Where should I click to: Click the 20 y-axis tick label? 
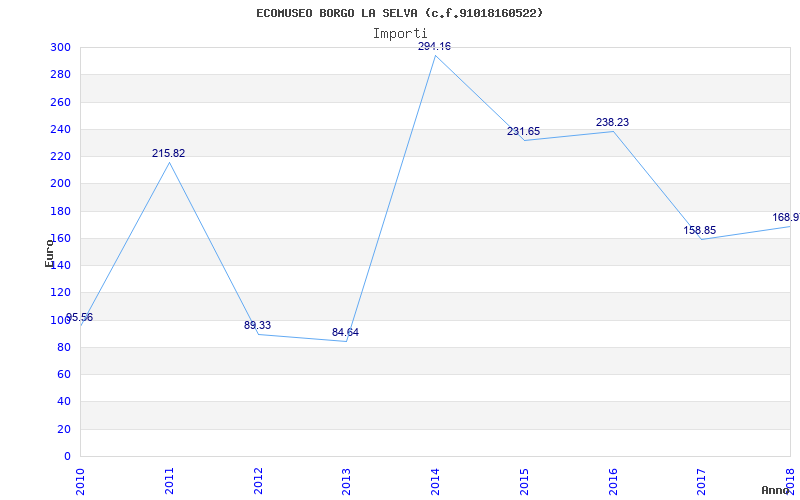click(x=64, y=429)
